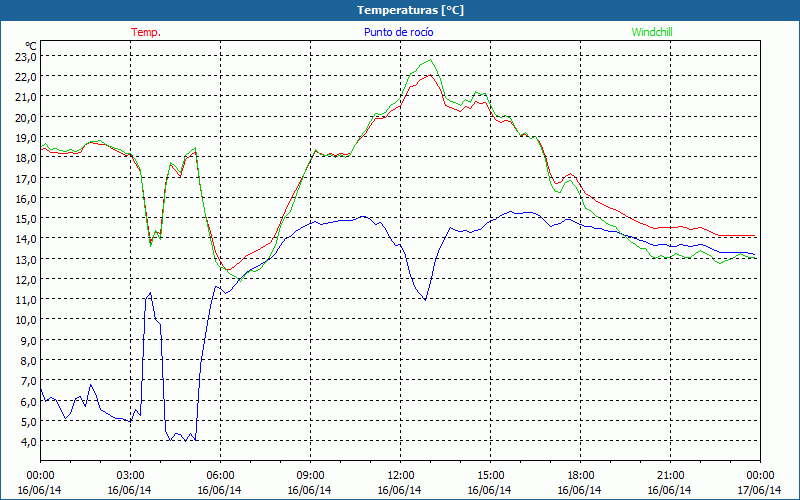The width and height of the screenshot is (800, 500).
Task: Click the '10,0' y-axis value
Action: pyautogui.click(x=26, y=320)
